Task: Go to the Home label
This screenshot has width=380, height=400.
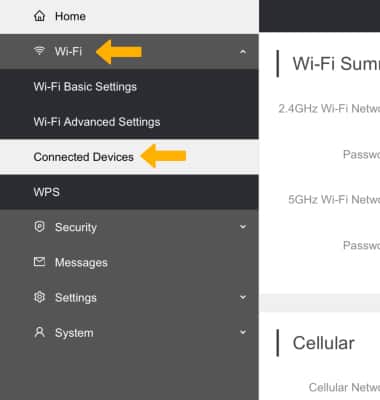Action: coord(70,16)
